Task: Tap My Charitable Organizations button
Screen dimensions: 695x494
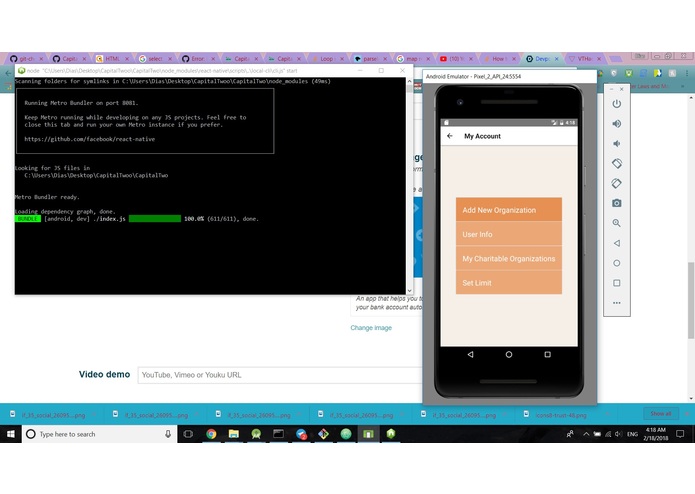Action: (509, 258)
